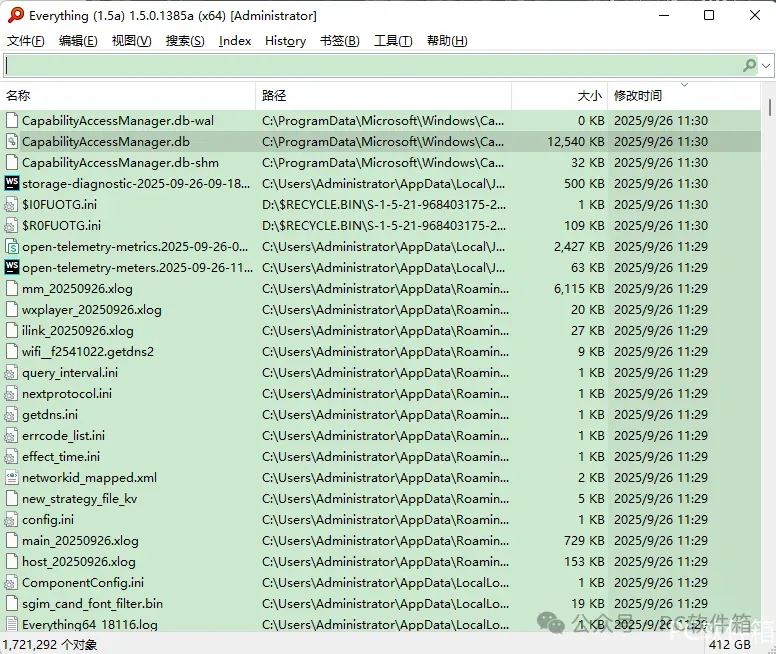Click gear icon of ComponentConfig.ini
Screen dimensions: 776x654
[x=11, y=582]
